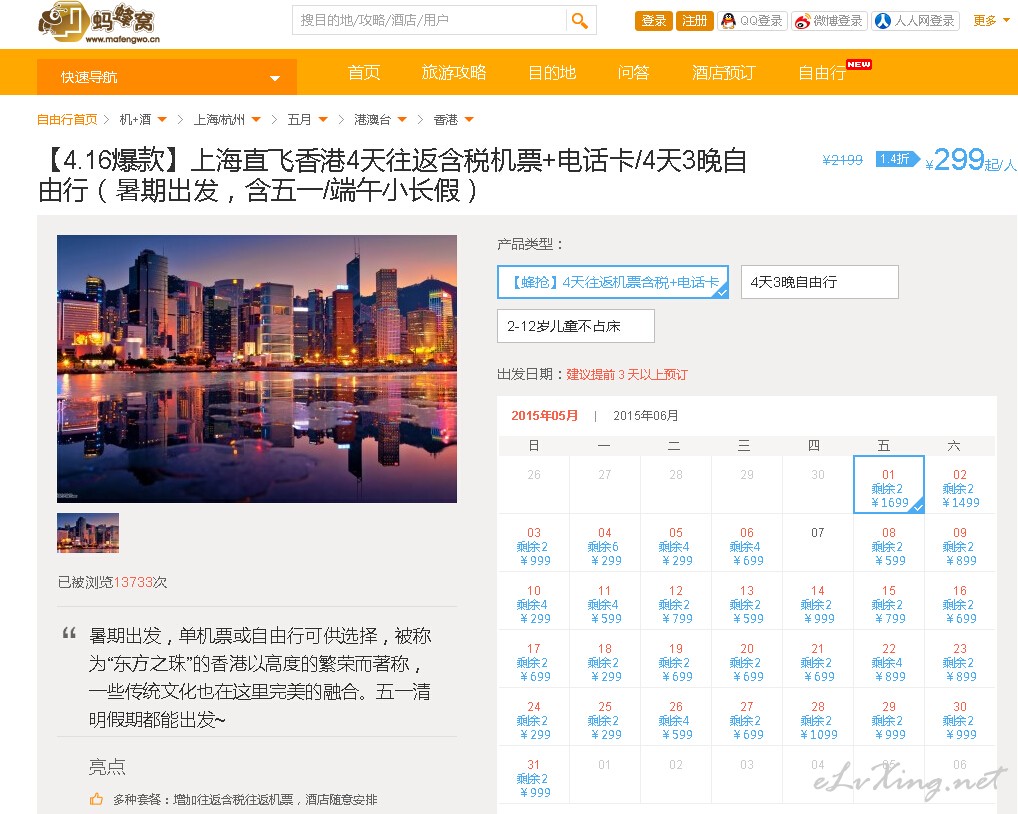Click the NEW badge on 自由行
1018x814 pixels.
859,64
